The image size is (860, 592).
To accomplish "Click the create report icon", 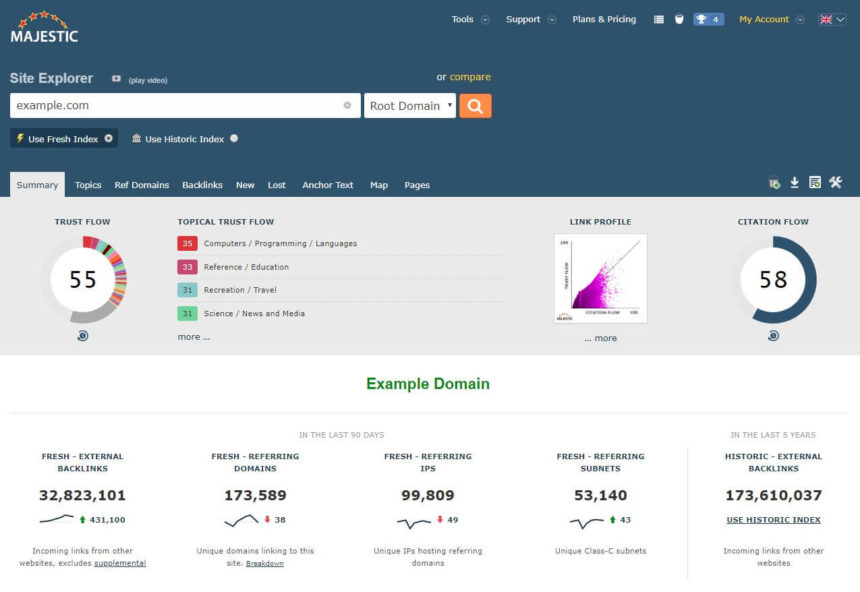I will click(815, 183).
